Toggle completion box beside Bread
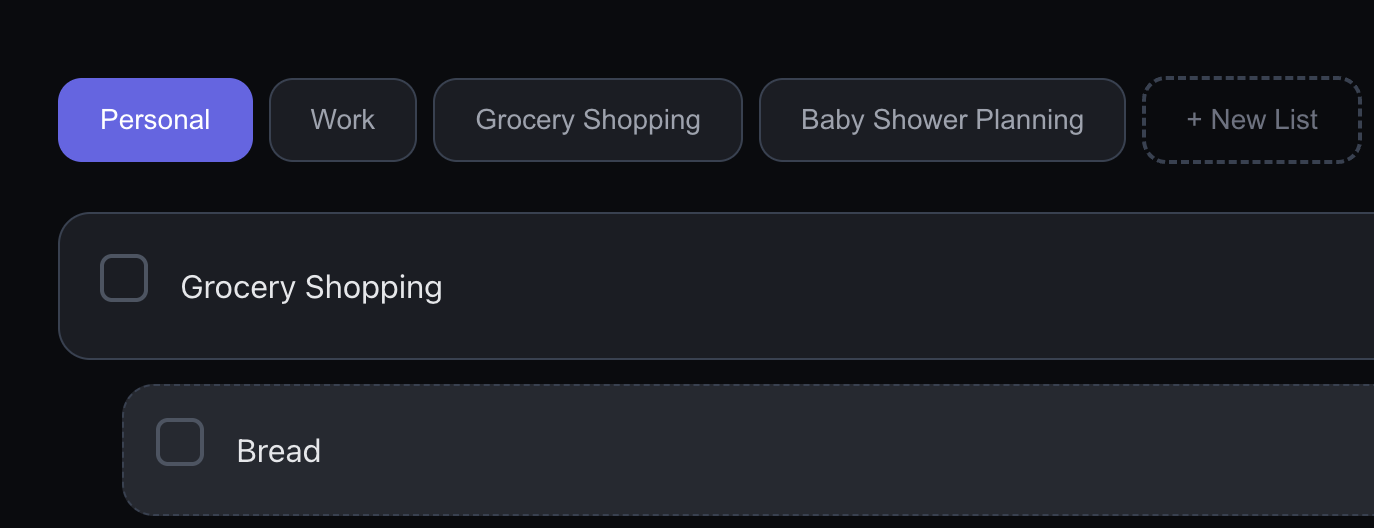Screen dimensions: 1374x528 click(180, 442)
